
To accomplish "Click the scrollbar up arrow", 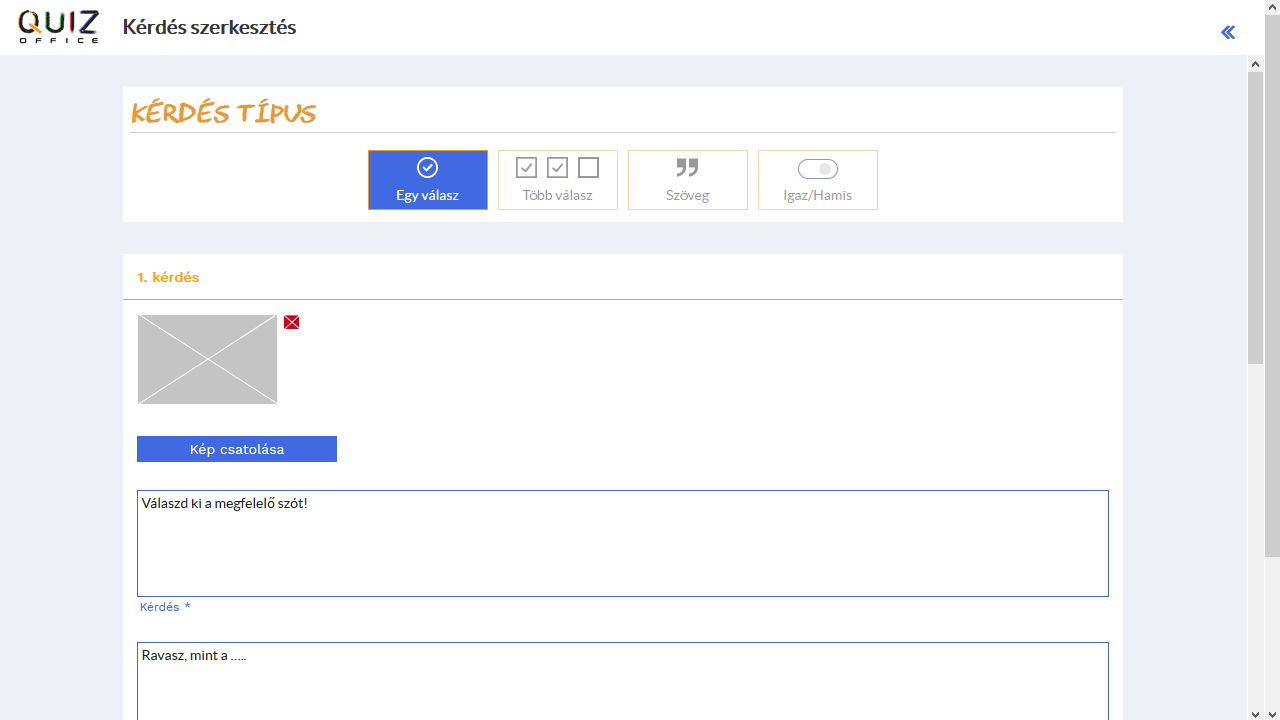I will tap(1256, 64).
